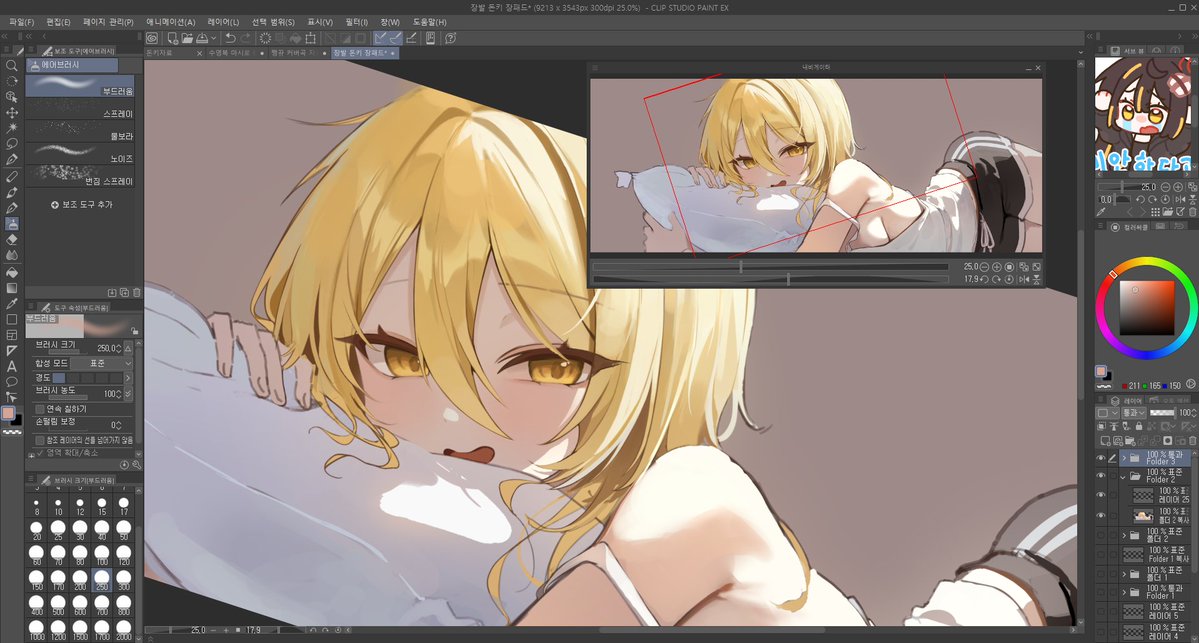Delete sub tool with trash icon
The height and width of the screenshot is (643, 1199).
click(137, 292)
